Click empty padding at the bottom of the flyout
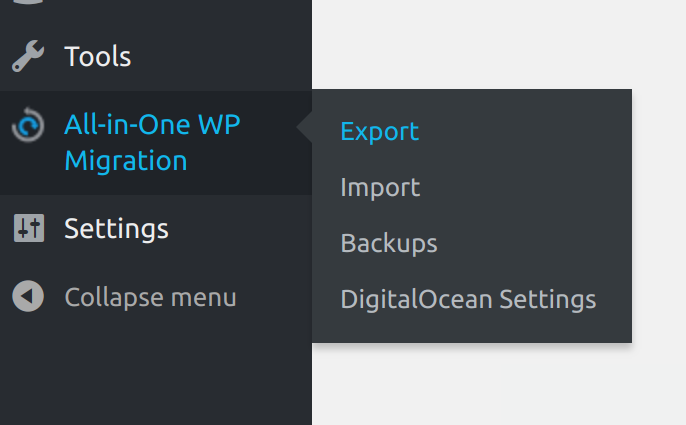This screenshot has height=425, width=686. click(472, 330)
